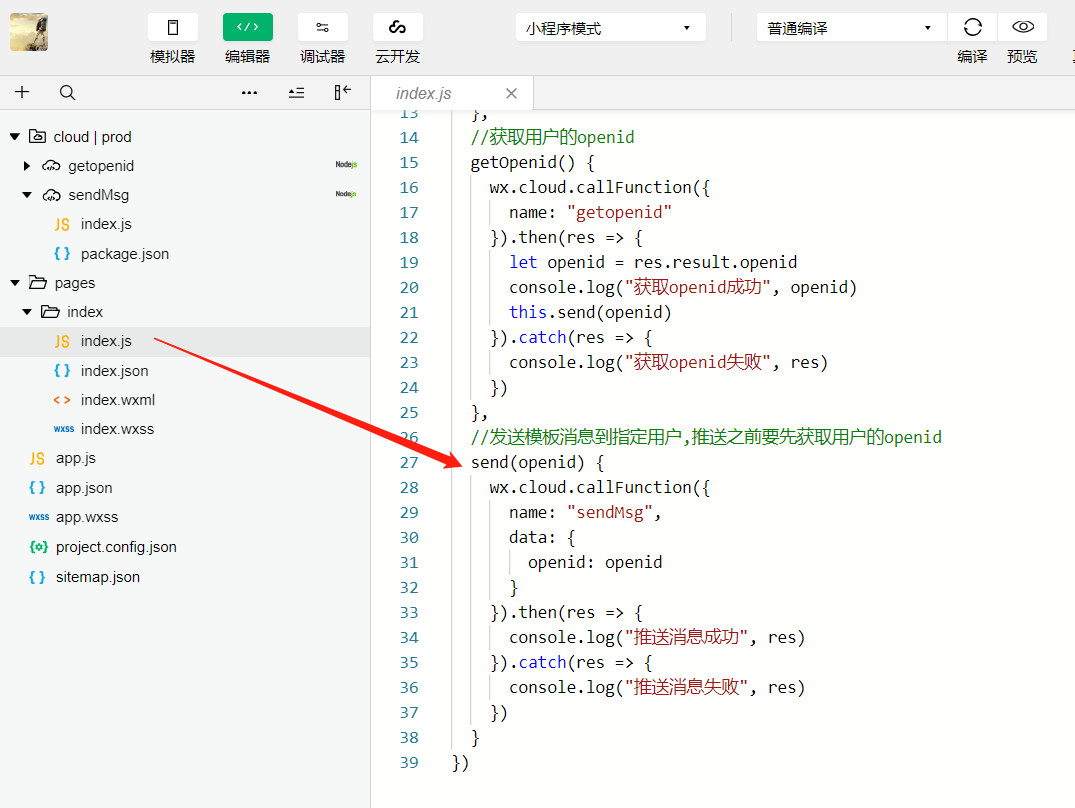The height and width of the screenshot is (808, 1075).
Task: Open cloud development (云开发) console
Action: [x=398, y=27]
